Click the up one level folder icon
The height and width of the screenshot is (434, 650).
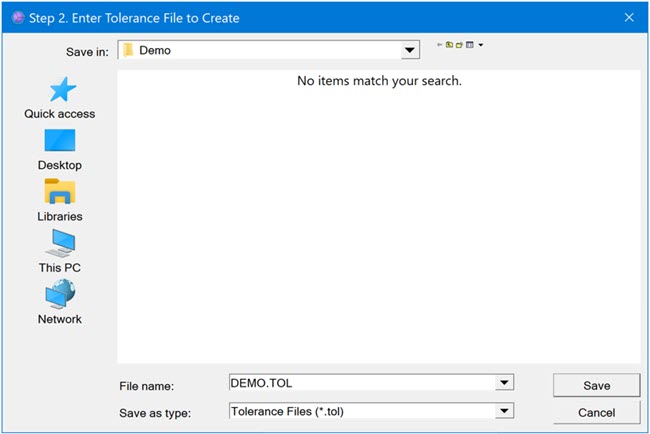tap(450, 45)
